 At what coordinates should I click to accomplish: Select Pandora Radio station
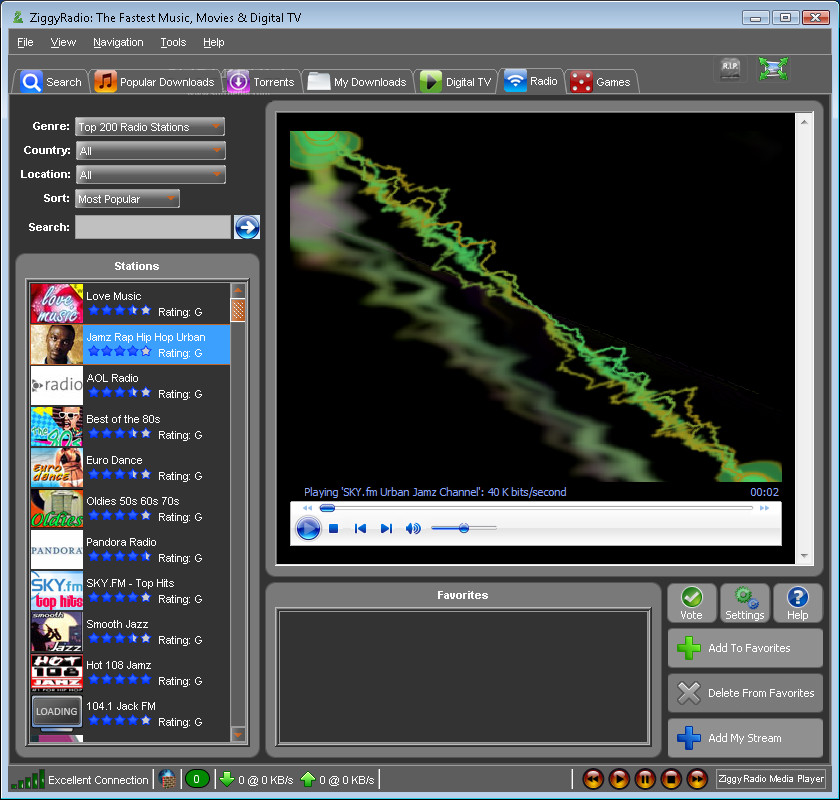(130, 550)
